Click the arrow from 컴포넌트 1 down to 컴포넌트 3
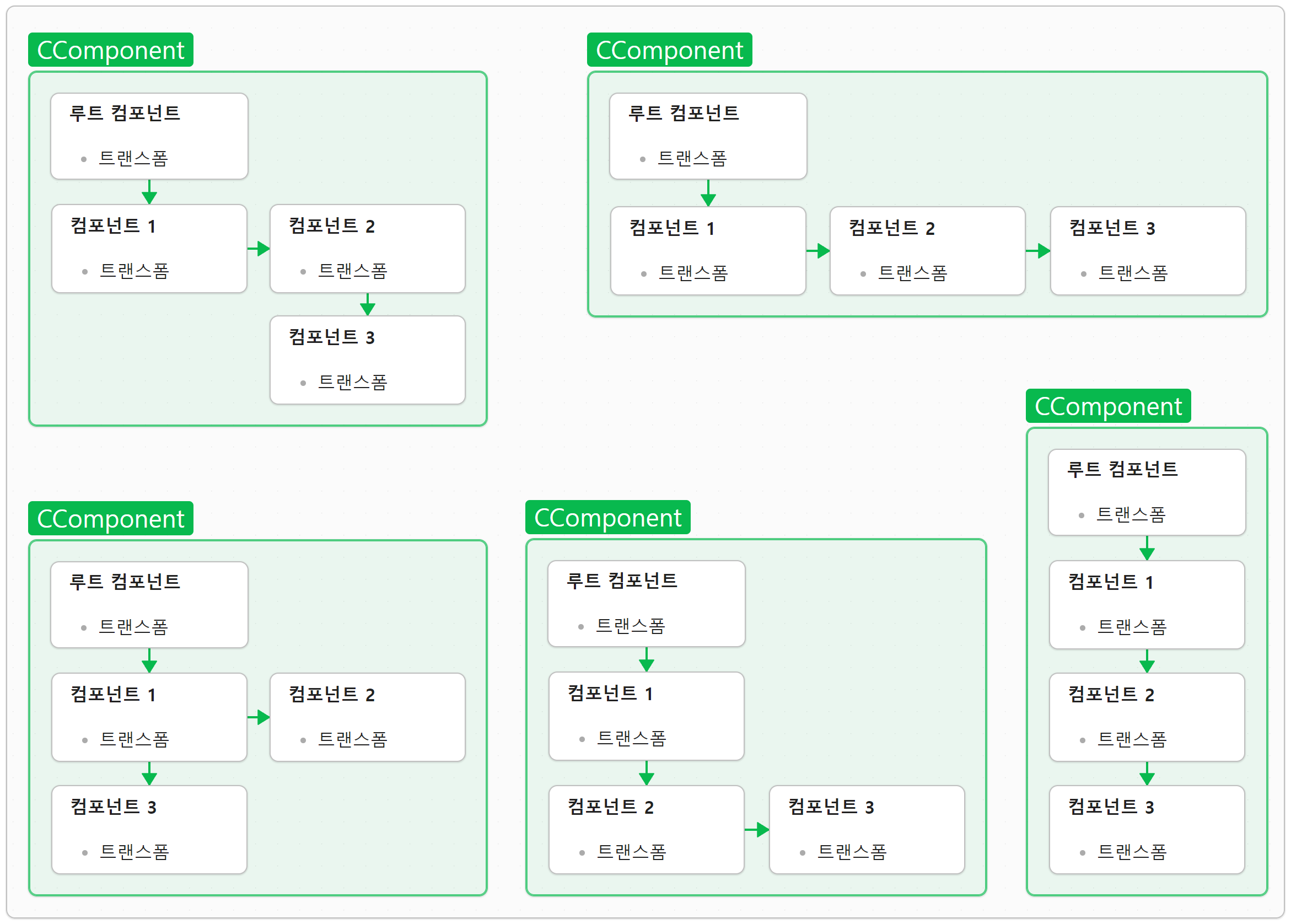1291x924 pixels. 149,774
